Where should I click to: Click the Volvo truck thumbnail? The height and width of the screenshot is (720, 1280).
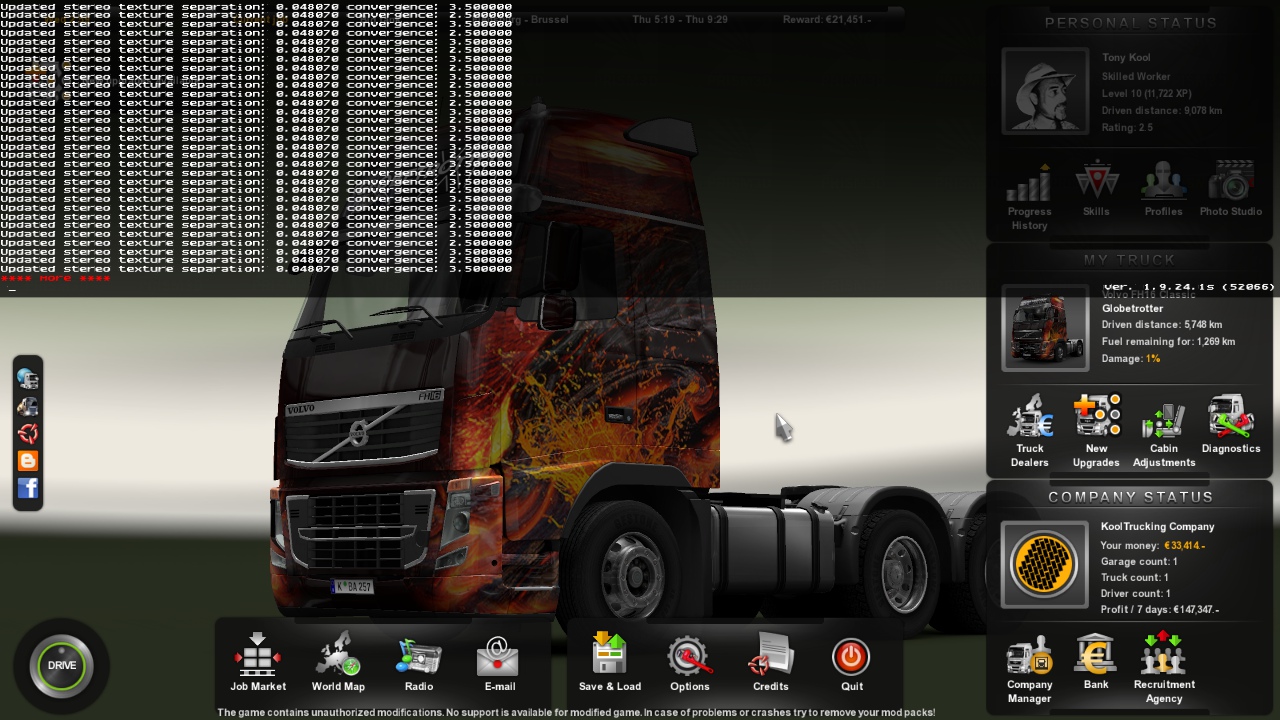[x=1045, y=328]
